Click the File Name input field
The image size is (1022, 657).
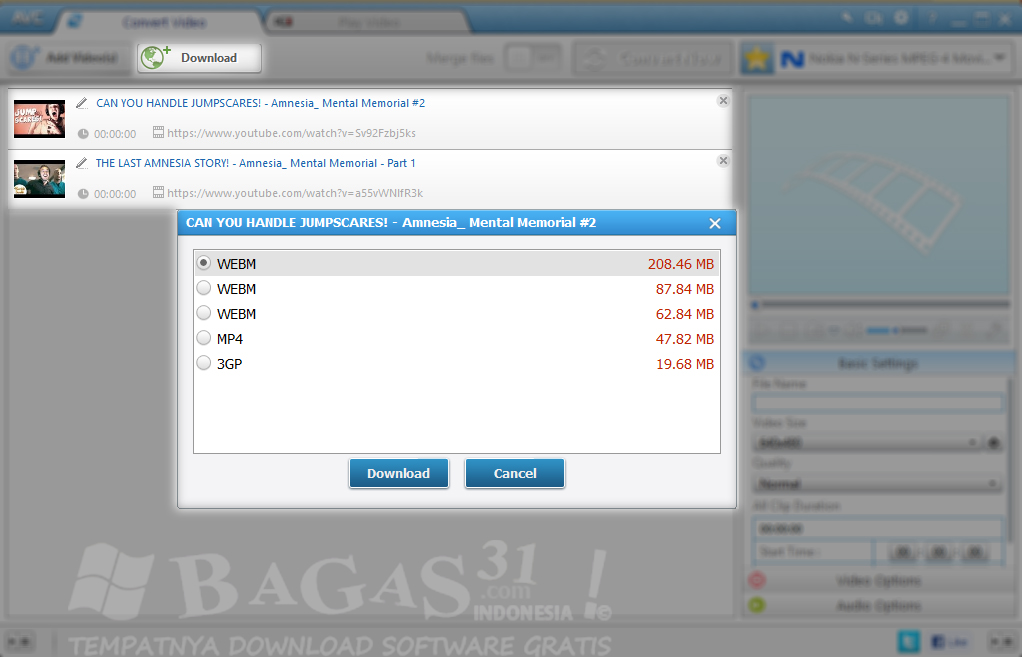tap(877, 403)
